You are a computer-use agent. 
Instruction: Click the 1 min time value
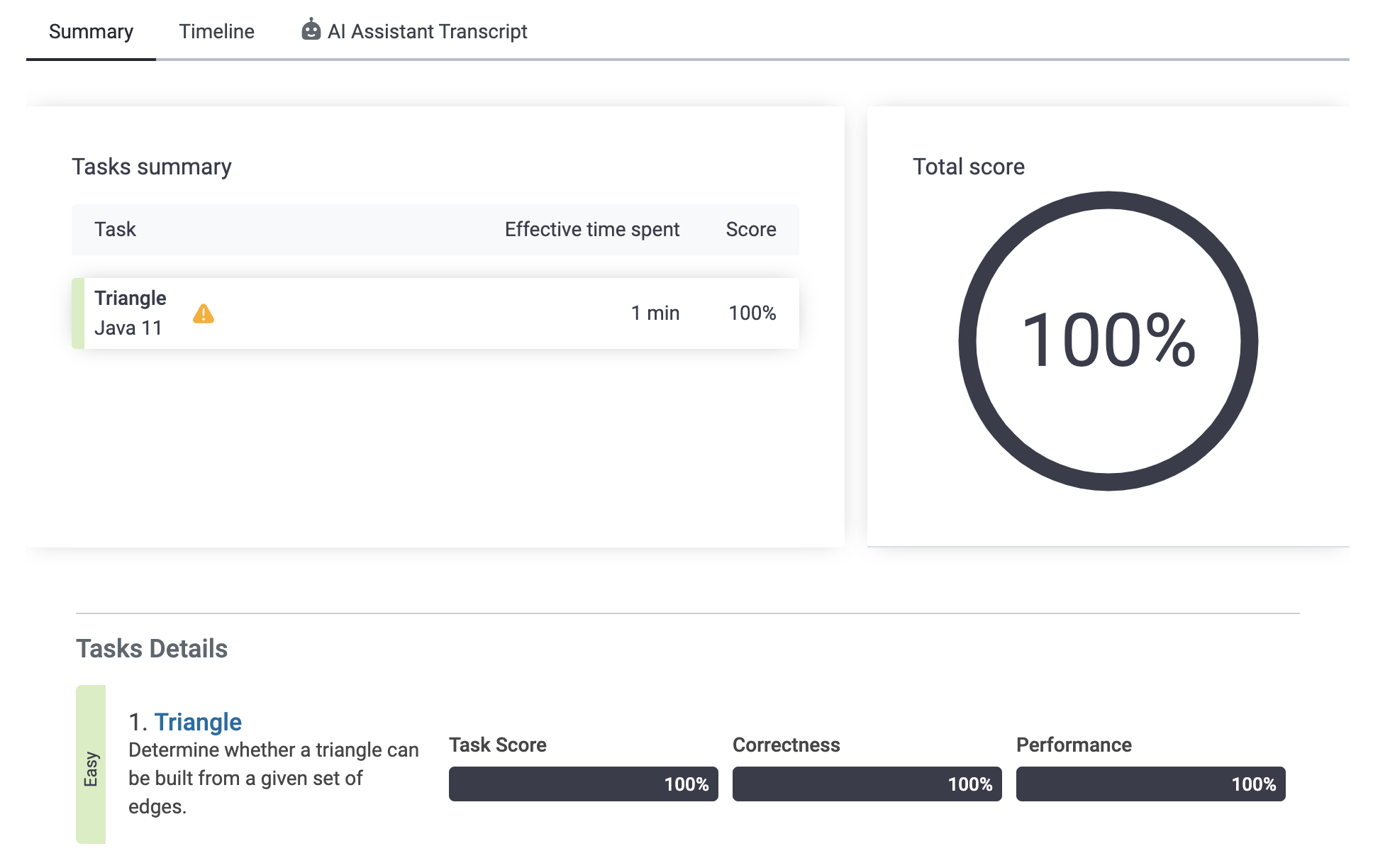pos(655,313)
